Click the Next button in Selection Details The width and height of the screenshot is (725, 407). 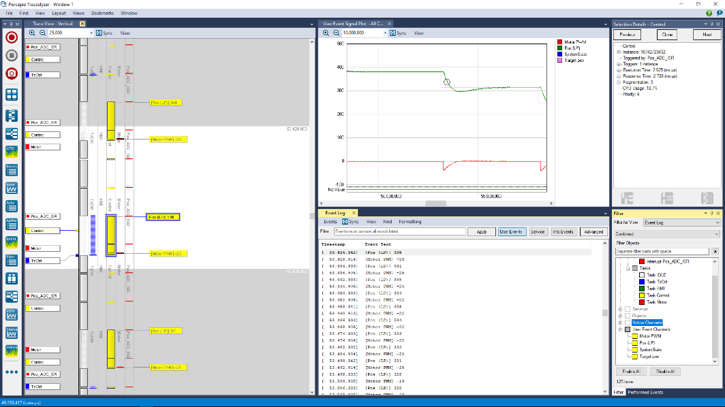point(707,35)
